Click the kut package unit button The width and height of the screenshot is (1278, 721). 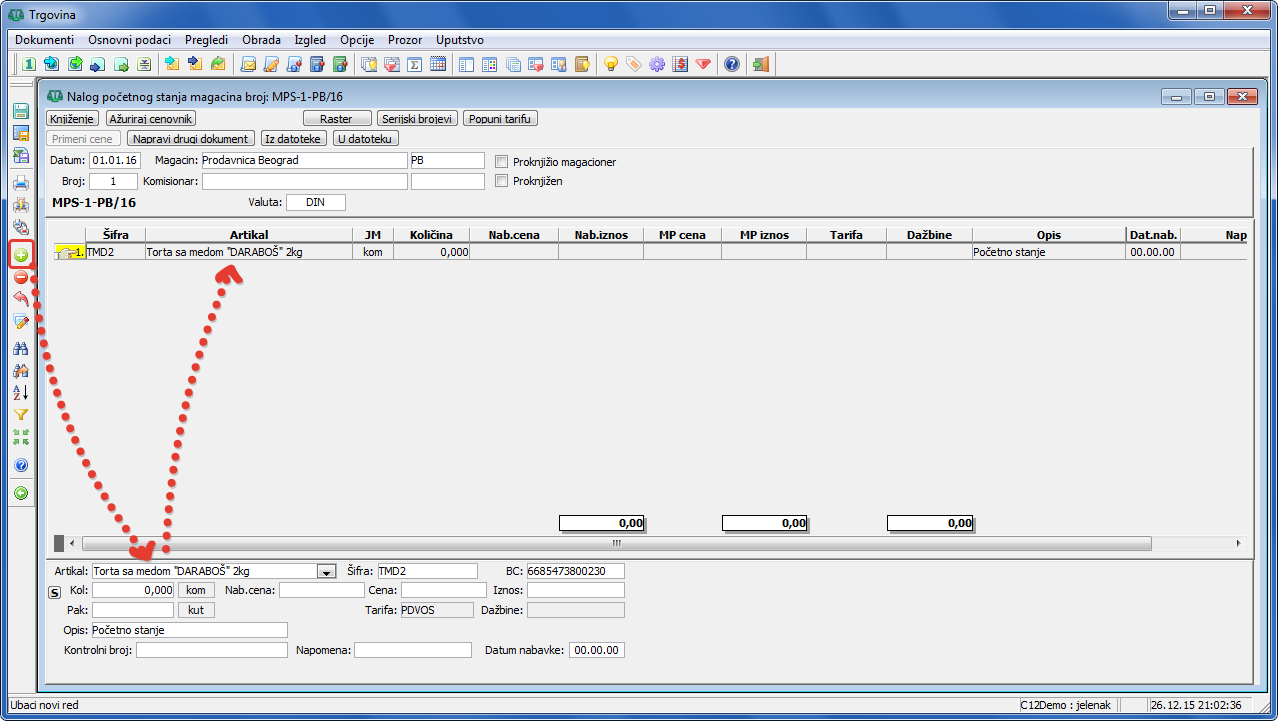(196, 610)
